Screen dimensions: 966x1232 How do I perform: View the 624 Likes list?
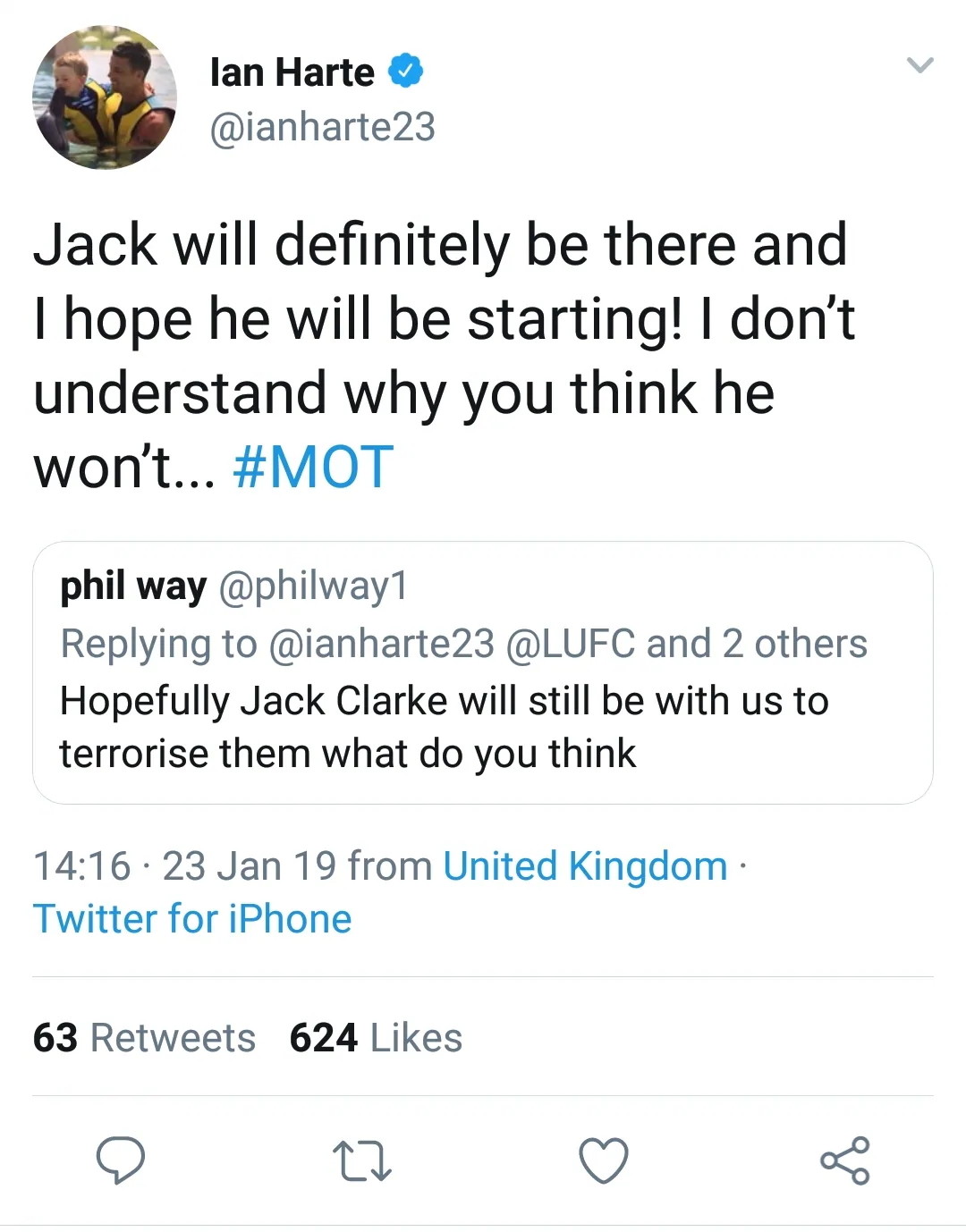(x=376, y=1038)
